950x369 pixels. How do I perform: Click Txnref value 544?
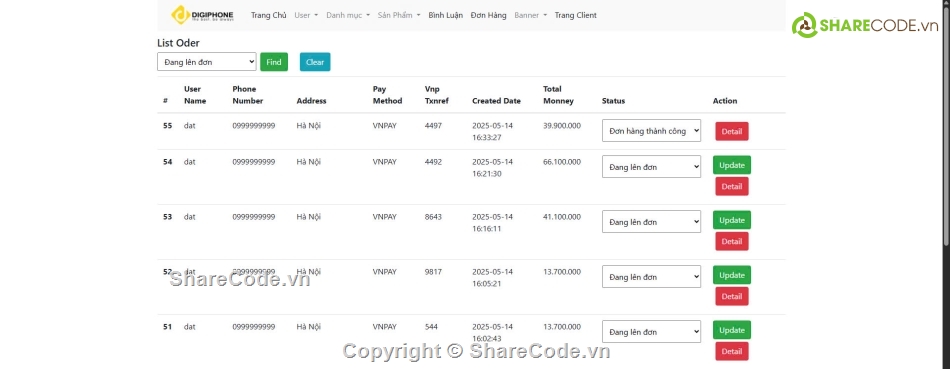431,327
